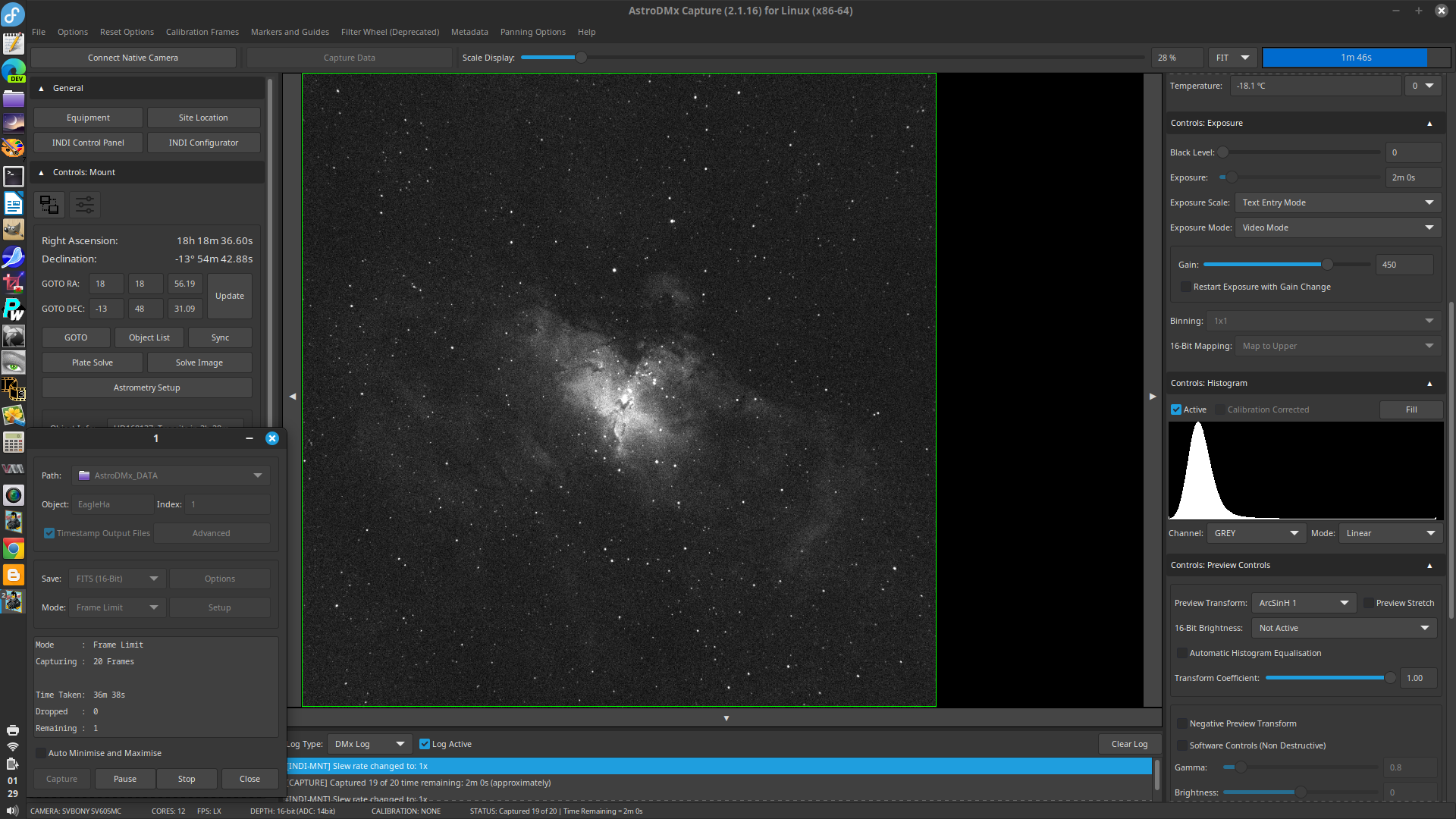The width and height of the screenshot is (1456, 819).
Task: Disable the Active histogram checkbox
Action: click(x=1176, y=409)
